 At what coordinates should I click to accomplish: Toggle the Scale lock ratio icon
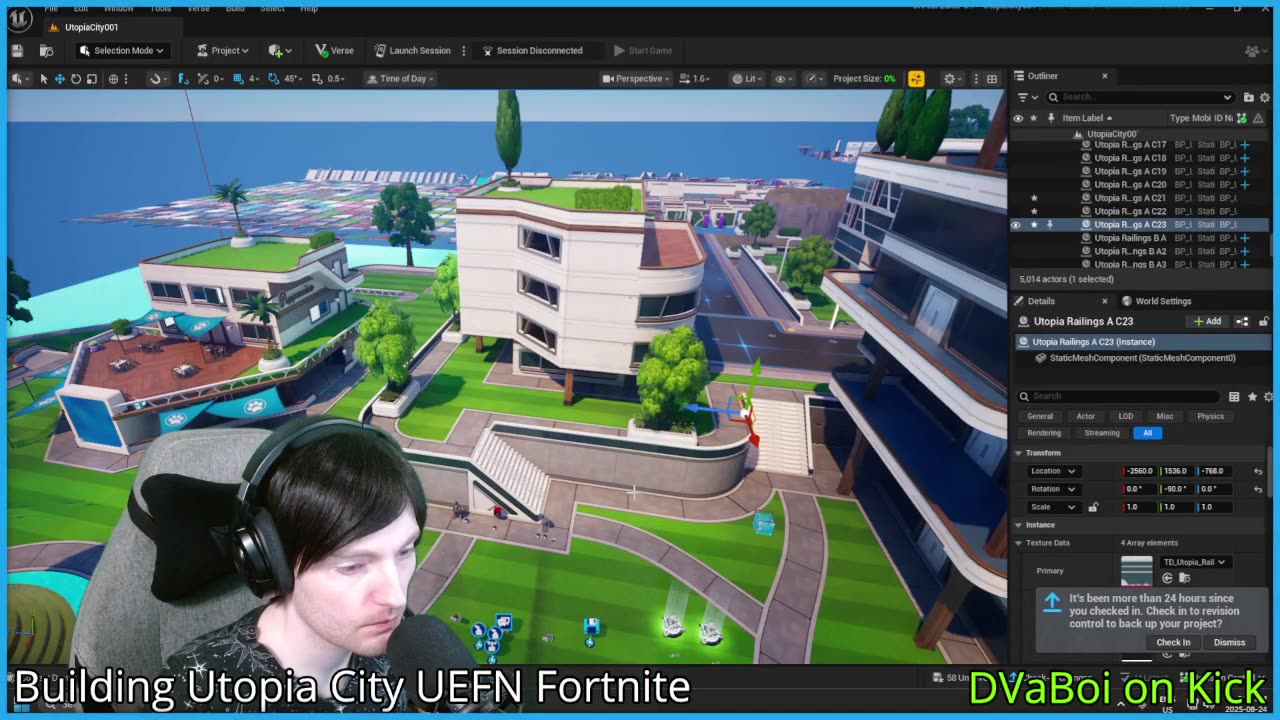click(1092, 507)
